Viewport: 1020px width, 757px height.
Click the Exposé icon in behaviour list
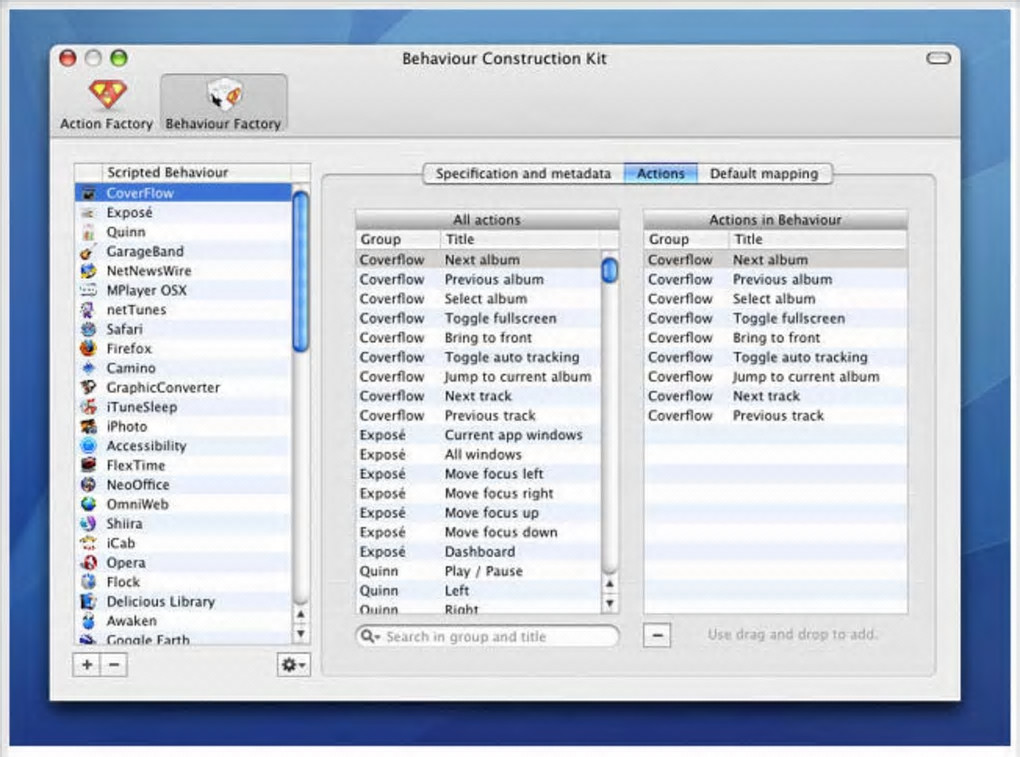pos(89,213)
